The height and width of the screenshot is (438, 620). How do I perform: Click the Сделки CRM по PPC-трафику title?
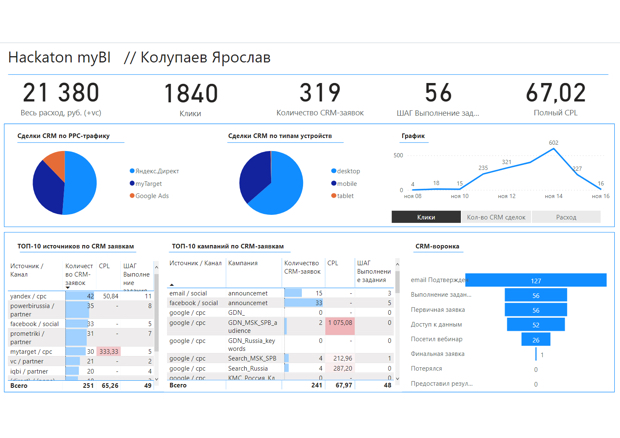coord(64,136)
